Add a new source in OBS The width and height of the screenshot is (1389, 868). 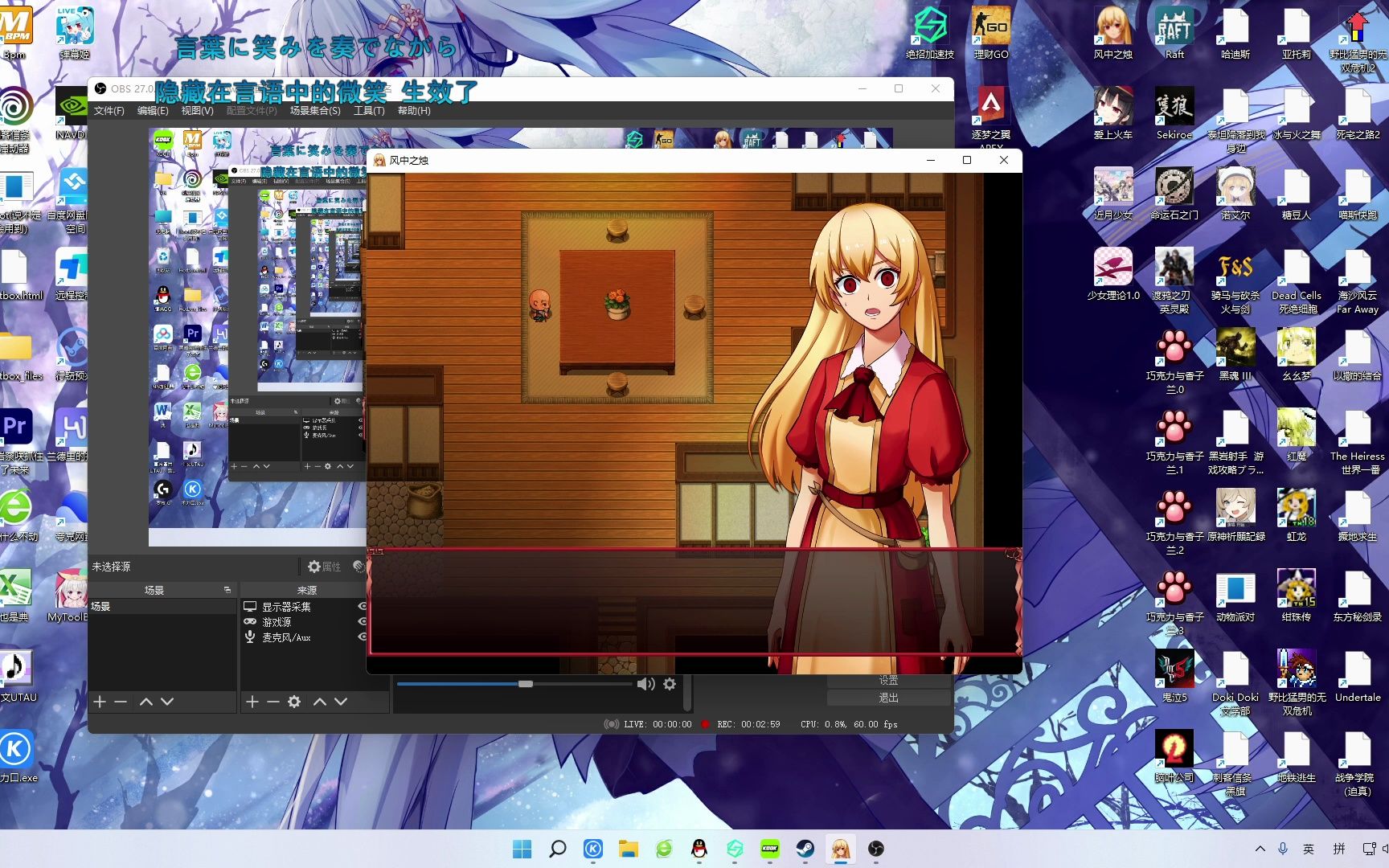point(252,702)
